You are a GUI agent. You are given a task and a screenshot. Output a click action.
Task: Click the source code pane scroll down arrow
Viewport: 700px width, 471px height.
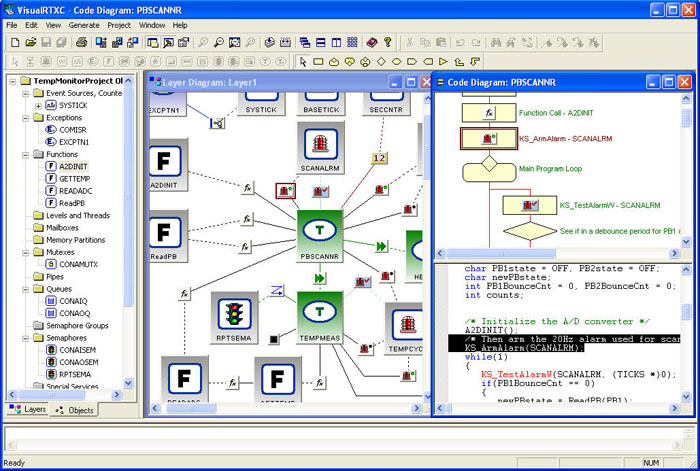pyautogui.click(x=686, y=396)
